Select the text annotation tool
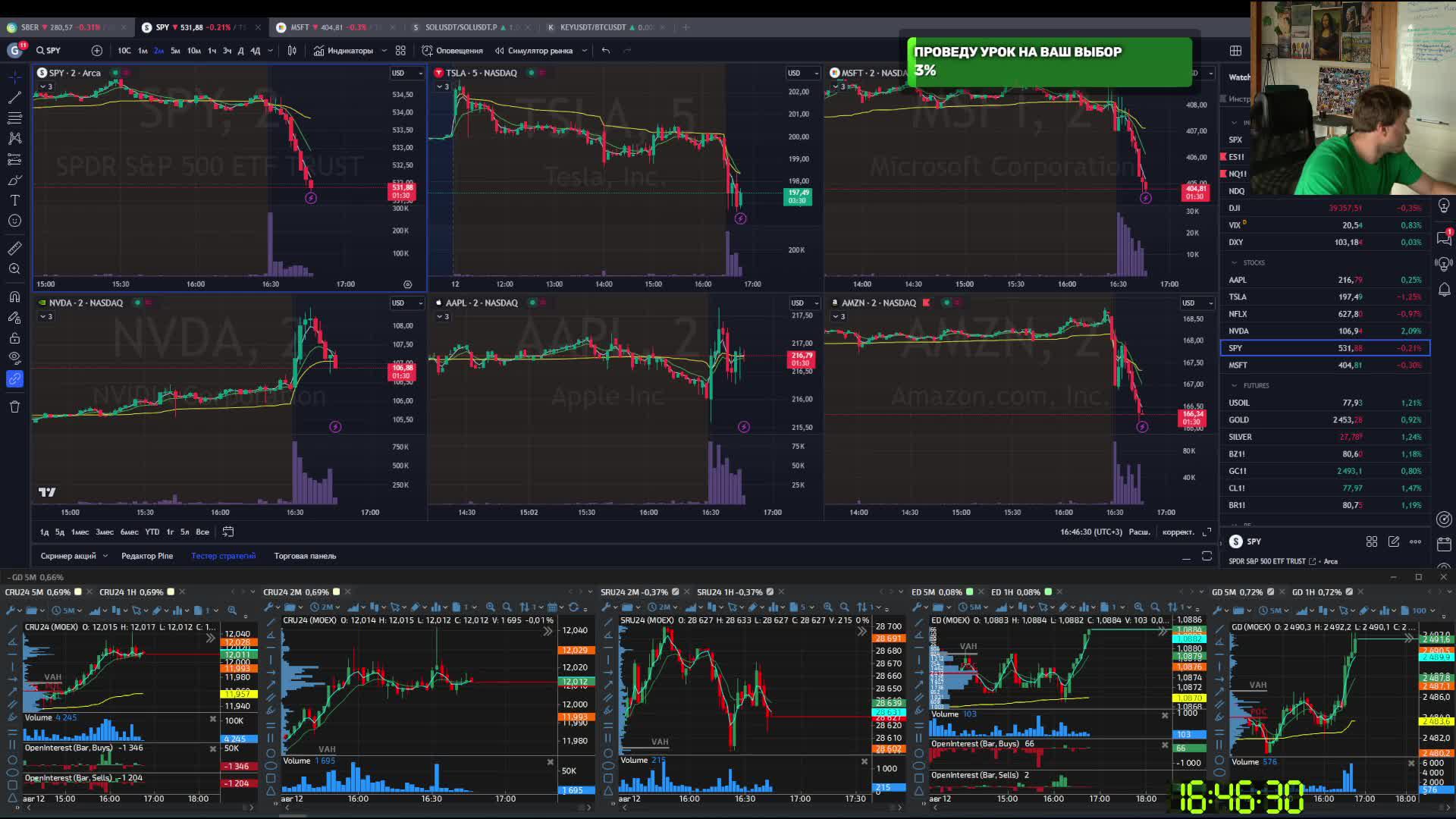 click(14, 200)
